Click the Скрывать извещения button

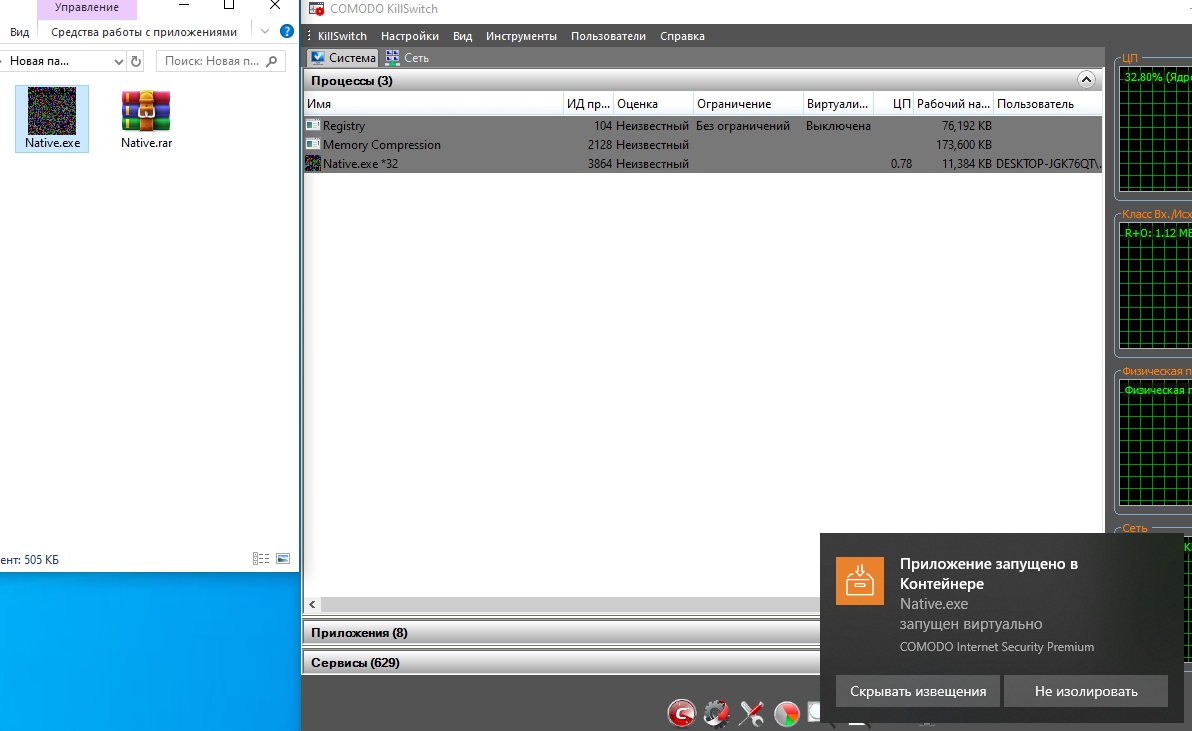(x=918, y=691)
